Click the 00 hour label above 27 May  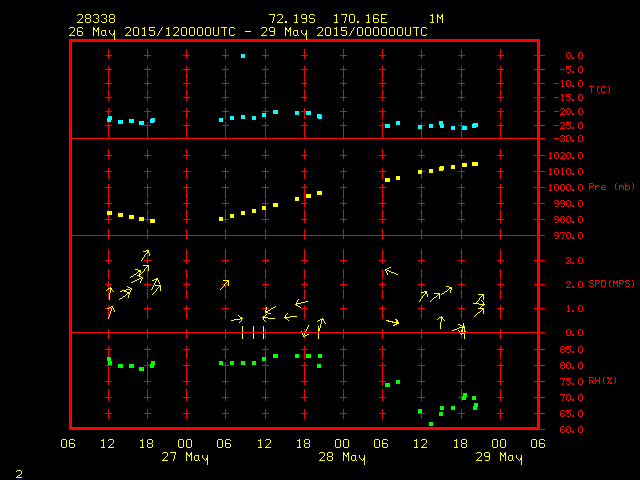tap(185, 444)
